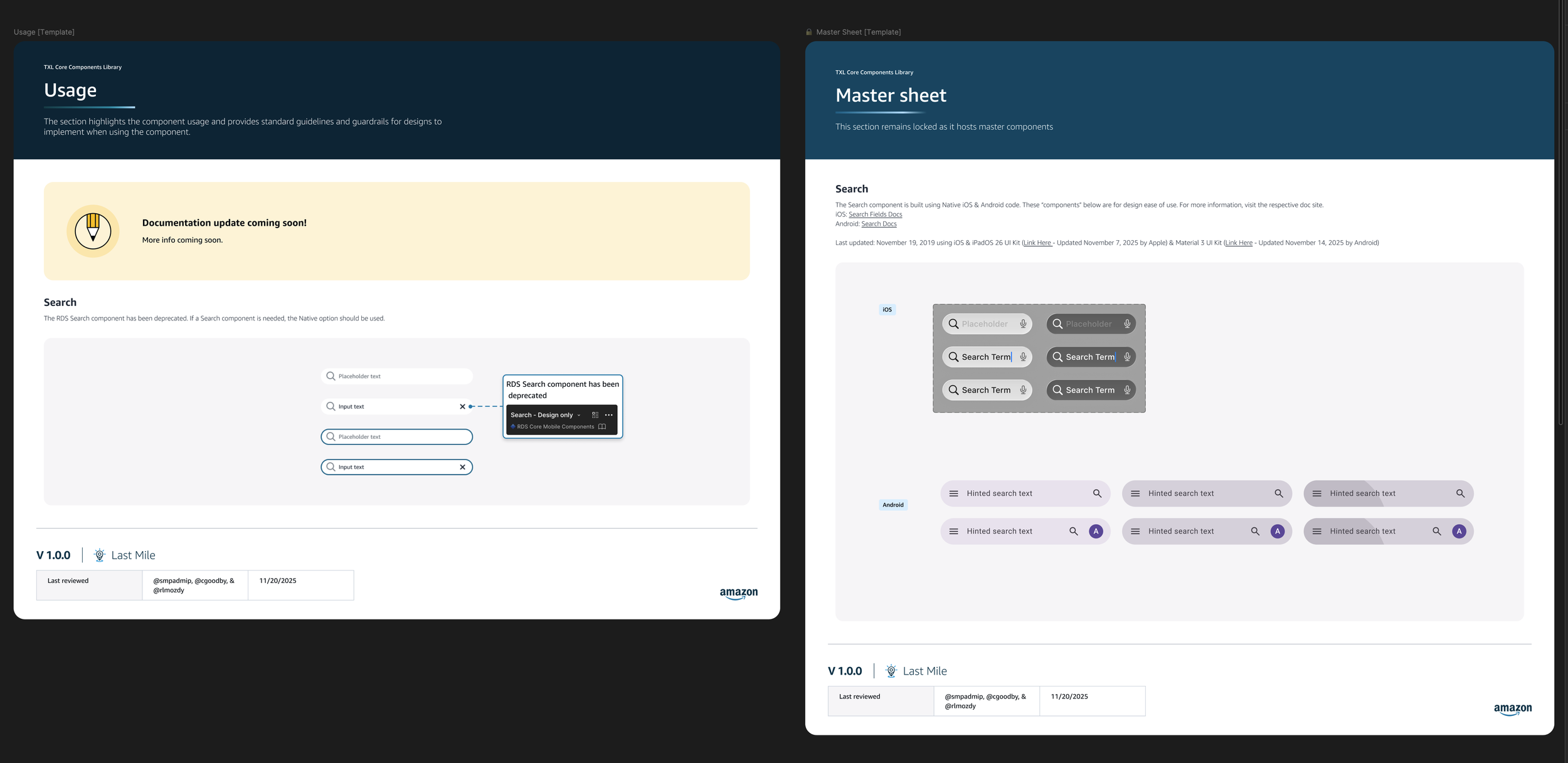The height and width of the screenshot is (763, 1568).
Task: Click 'Documentation update coming soon!' text
Action: [224, 223]
